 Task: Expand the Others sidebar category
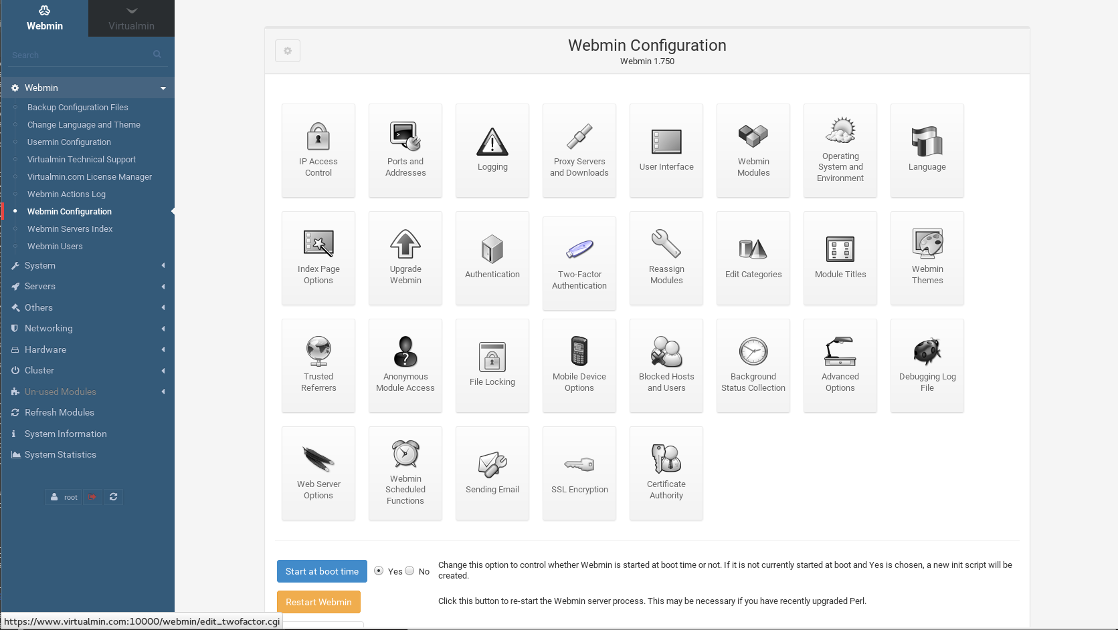click(87, 307)
